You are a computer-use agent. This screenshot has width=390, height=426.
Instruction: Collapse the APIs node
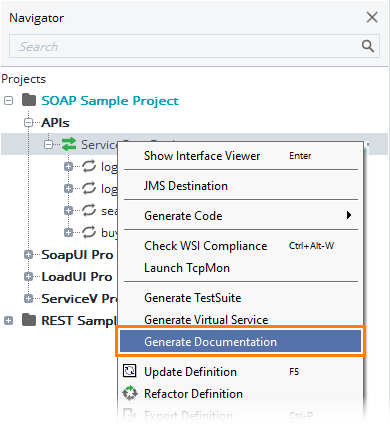point(29,122)
